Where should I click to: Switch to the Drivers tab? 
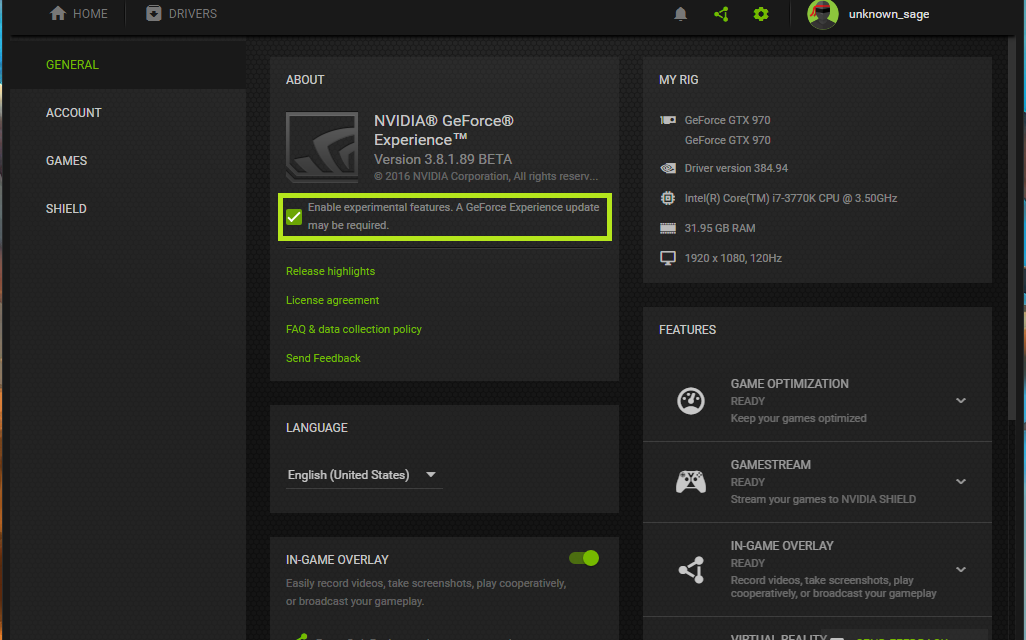180,14
